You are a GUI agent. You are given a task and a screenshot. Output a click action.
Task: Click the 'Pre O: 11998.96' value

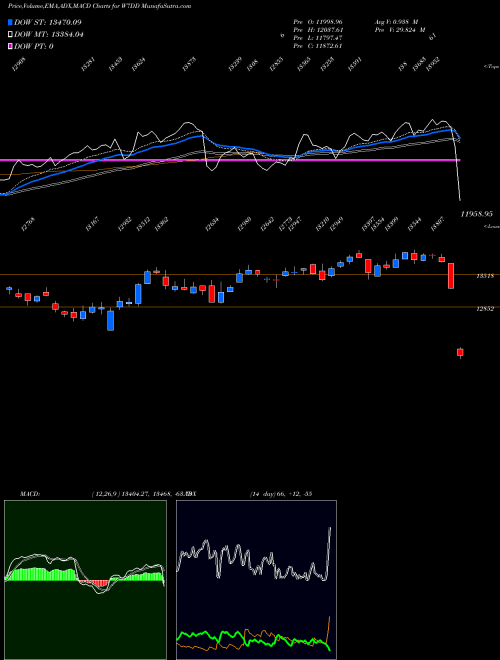(x=318, y=21)
